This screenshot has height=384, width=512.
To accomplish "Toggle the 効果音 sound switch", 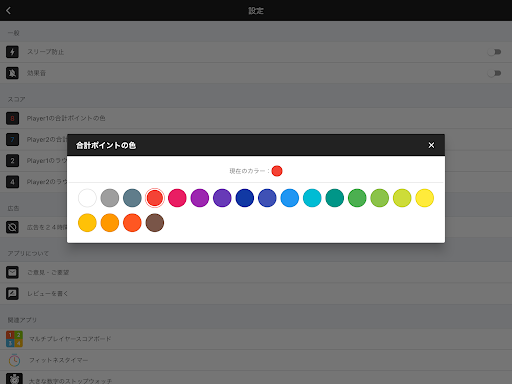I will pos(494,73).
